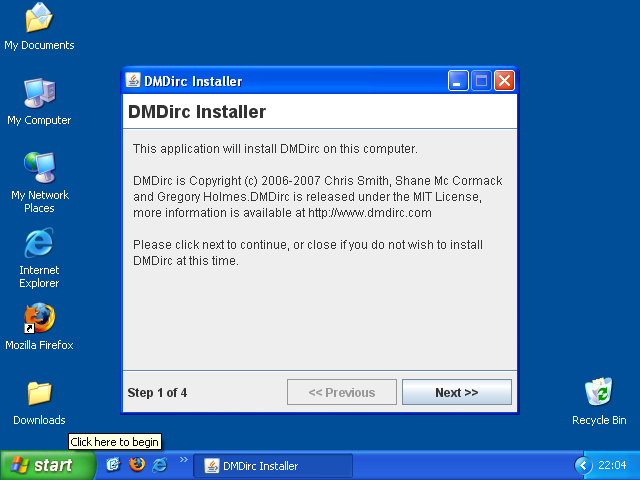Switch to DMDirc Installer taskbar button
This screenshot has width=640, height=480.
[273, 466]
